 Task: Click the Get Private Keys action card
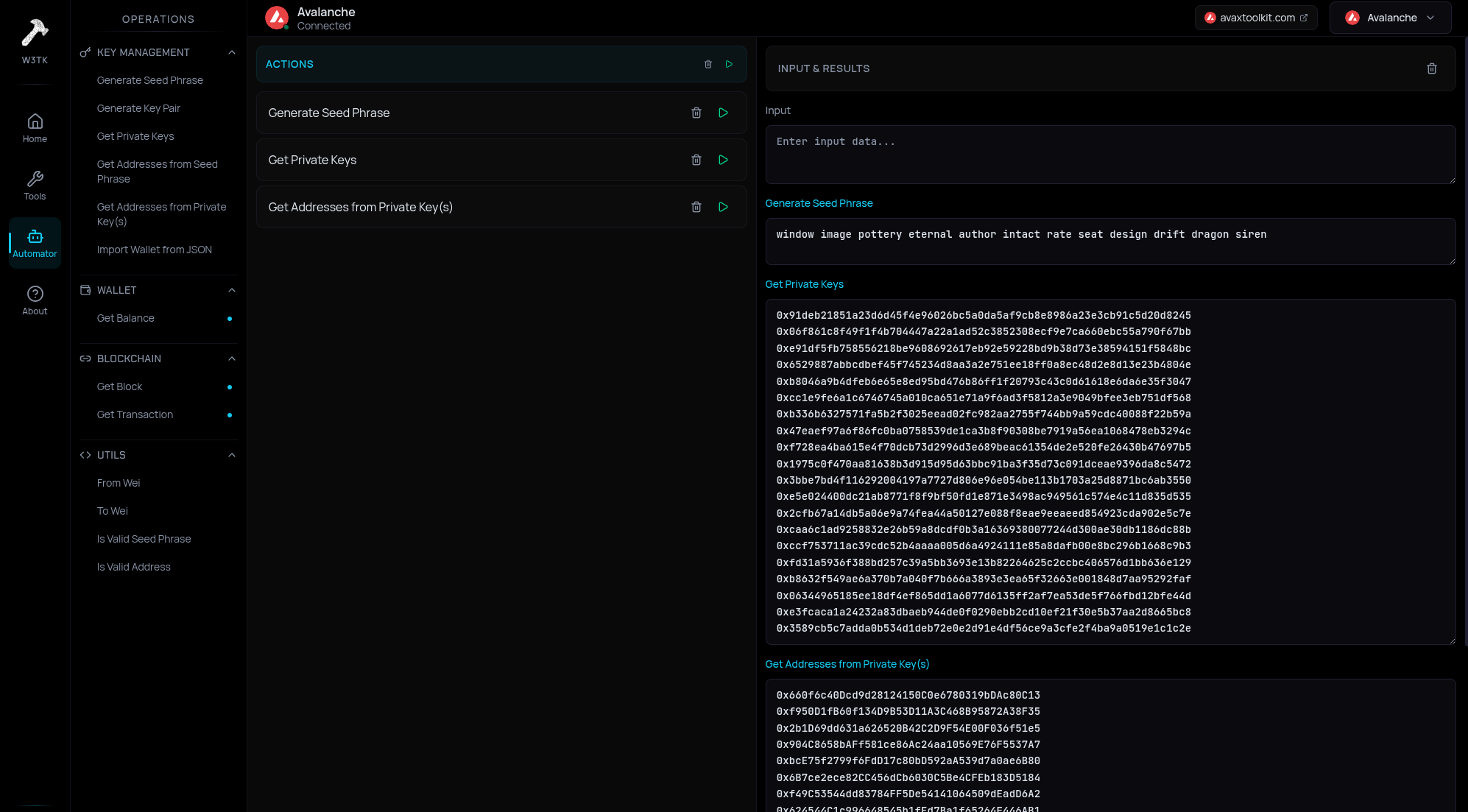coord(501,160)
